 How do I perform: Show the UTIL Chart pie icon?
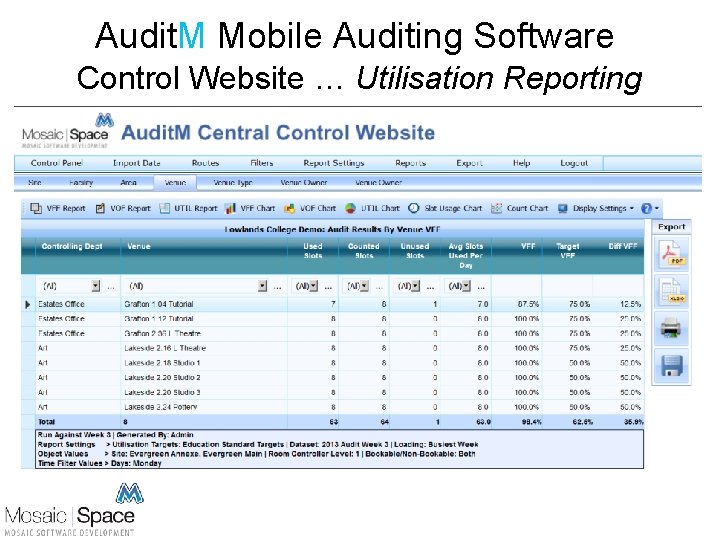(x=350, y=208)
